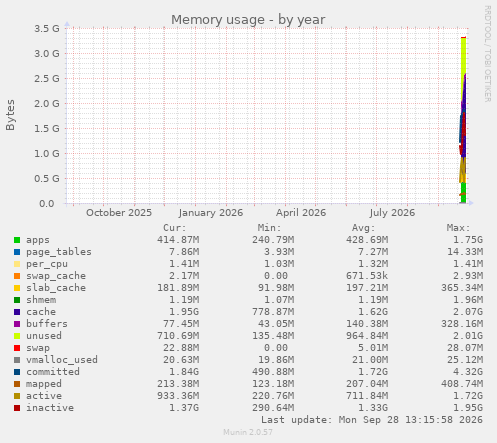
Task: Click cache current value 1.95G
Action: (x=184, y=312)
